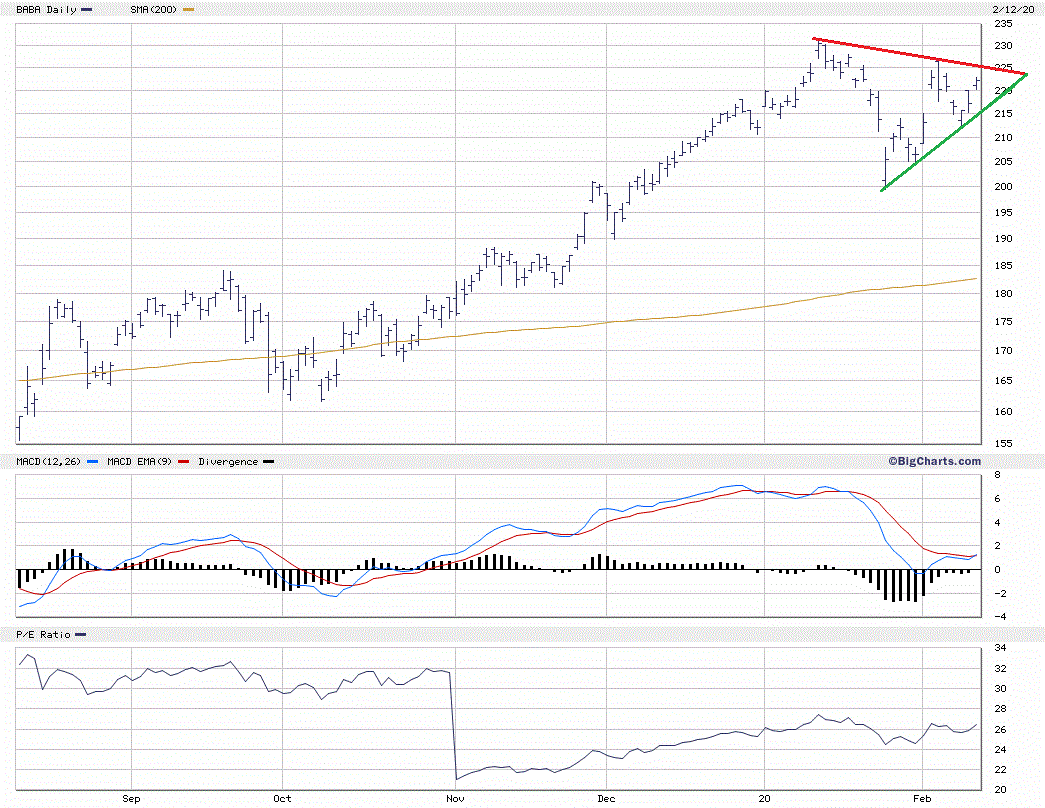Image resolution: width=1045 pixels, height=808 pixels.
Task: Click the 30 label on P/E axis
Action: (x=1000, y=689)
